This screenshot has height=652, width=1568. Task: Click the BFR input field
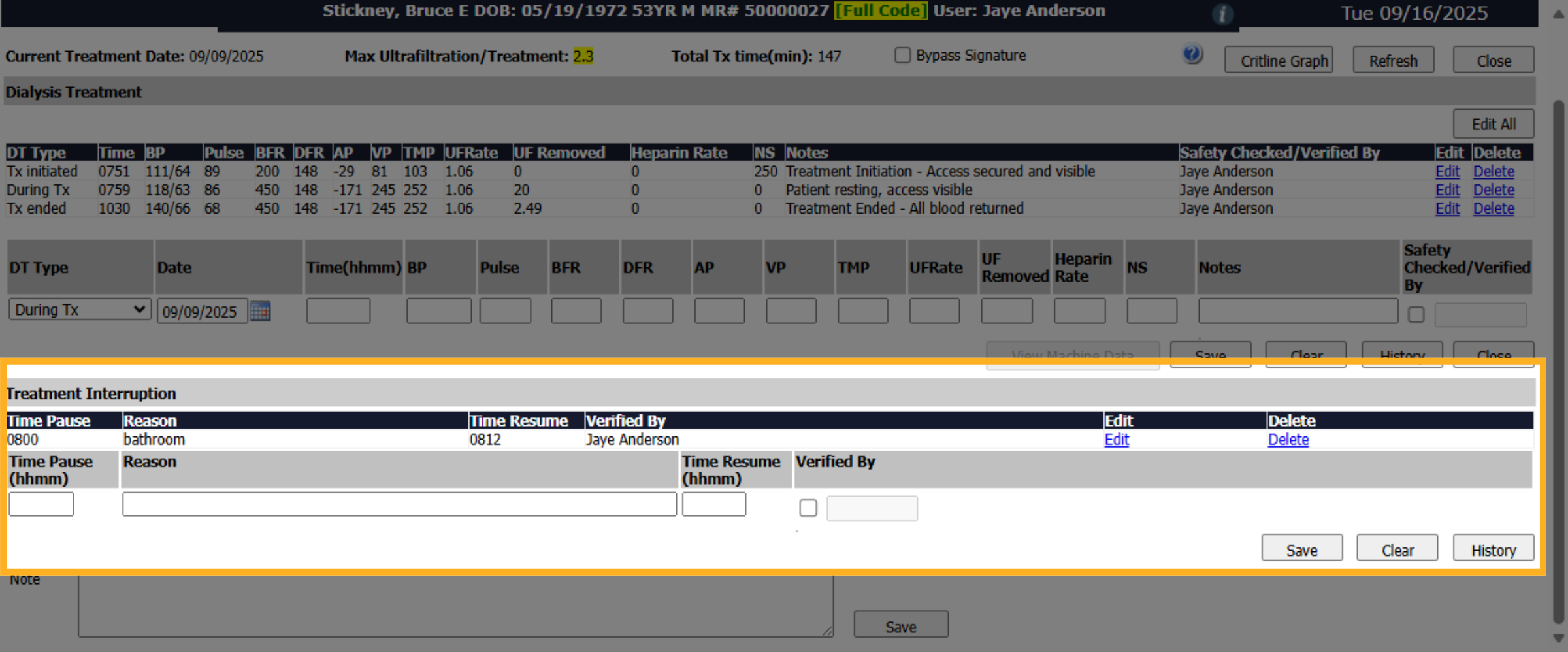[576, 311]
